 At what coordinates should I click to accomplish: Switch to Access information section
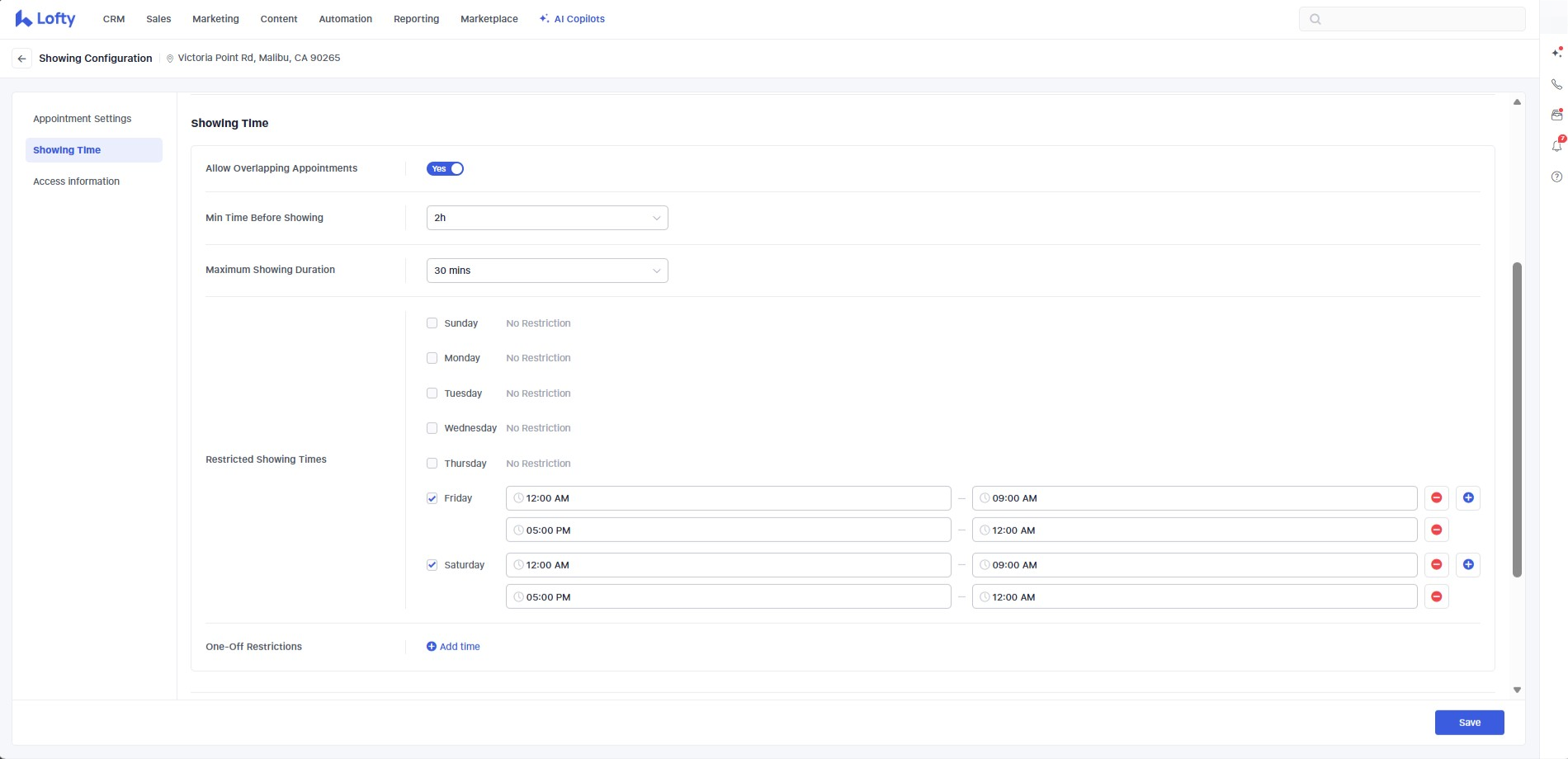(76, 181)
